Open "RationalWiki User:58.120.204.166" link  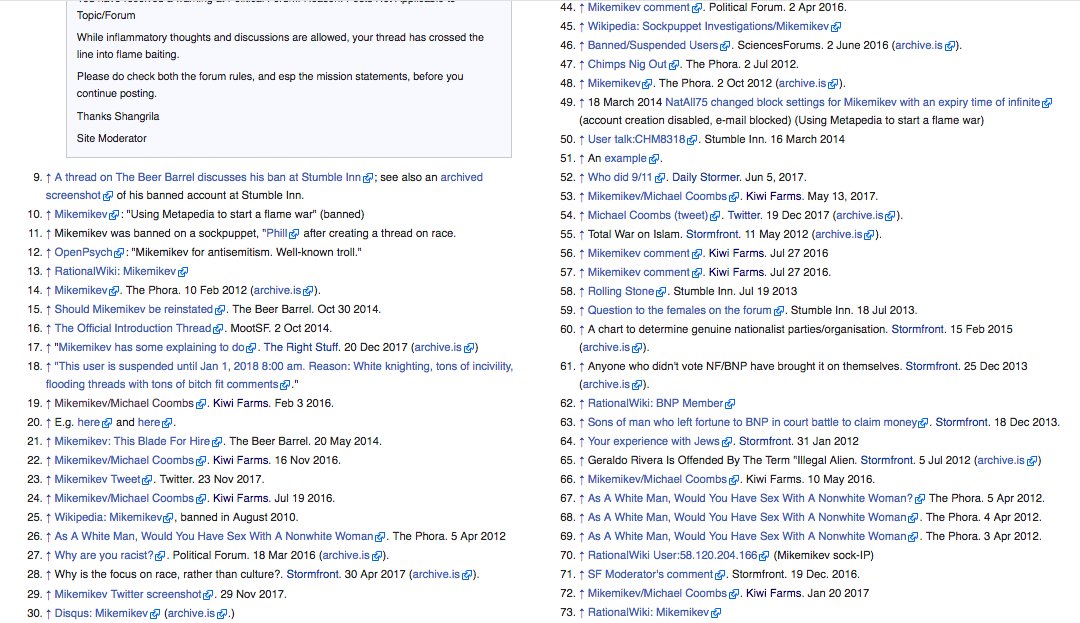[x=672, y=556]
